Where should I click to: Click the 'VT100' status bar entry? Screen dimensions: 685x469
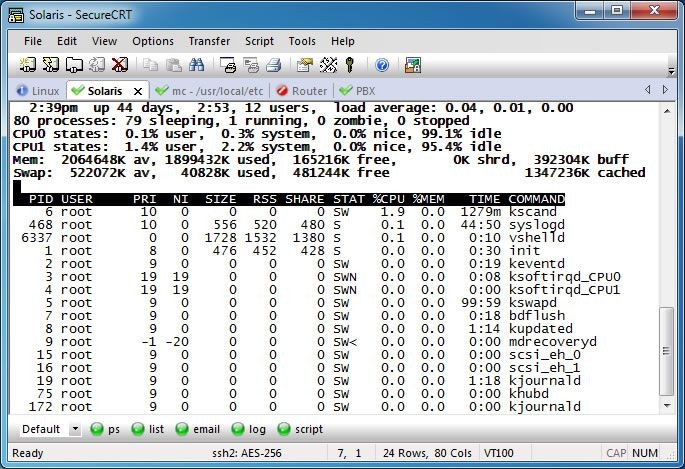point(499,453)
